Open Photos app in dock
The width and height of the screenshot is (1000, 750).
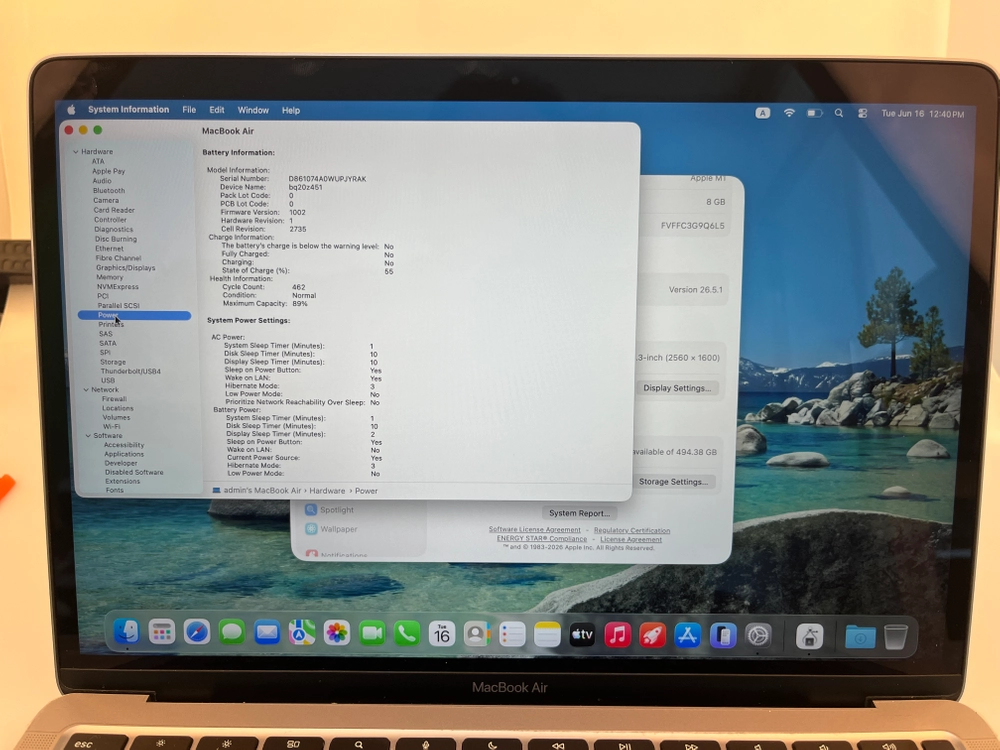point(337,633)
